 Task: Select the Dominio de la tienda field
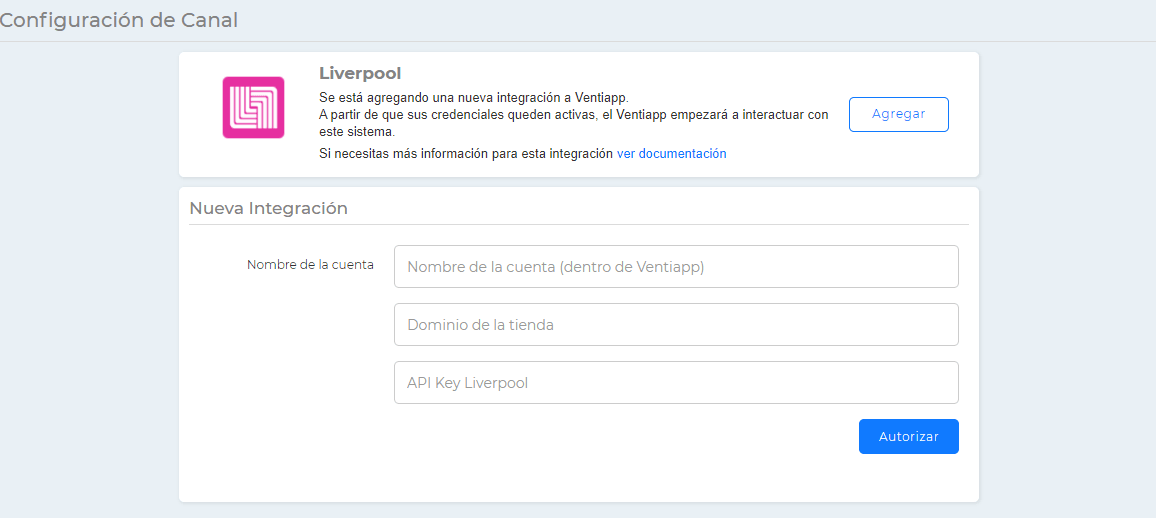pos(676,324)
